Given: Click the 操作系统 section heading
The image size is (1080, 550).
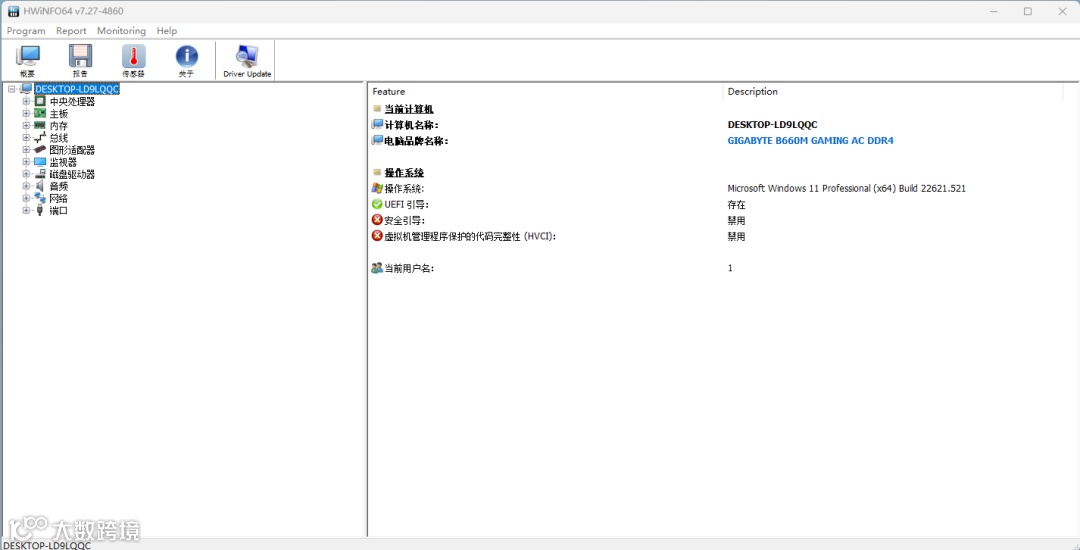Looking at the screenshot, I should coord(404,173).
